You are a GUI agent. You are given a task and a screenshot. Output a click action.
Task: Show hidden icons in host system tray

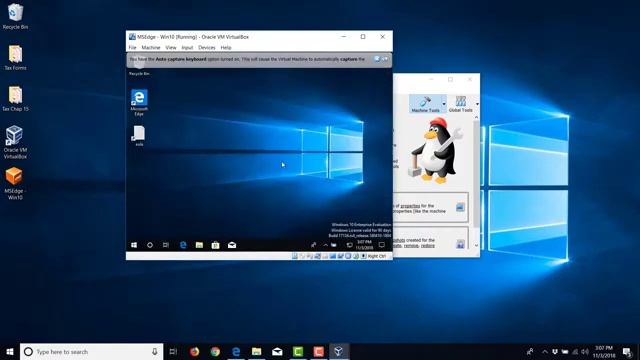tap(544, 351)
